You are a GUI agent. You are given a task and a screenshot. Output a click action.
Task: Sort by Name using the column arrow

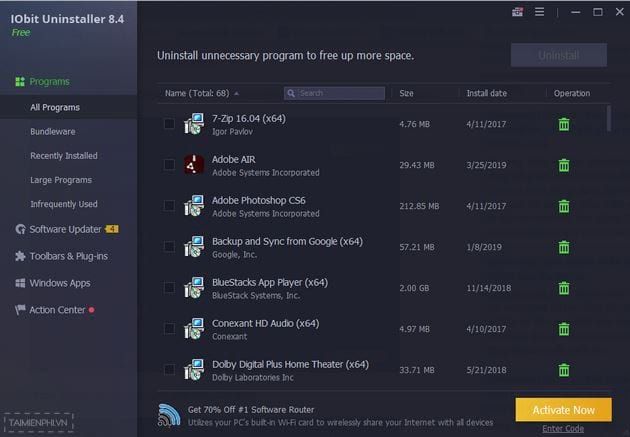pyautogui.click(x=237, y=94)
